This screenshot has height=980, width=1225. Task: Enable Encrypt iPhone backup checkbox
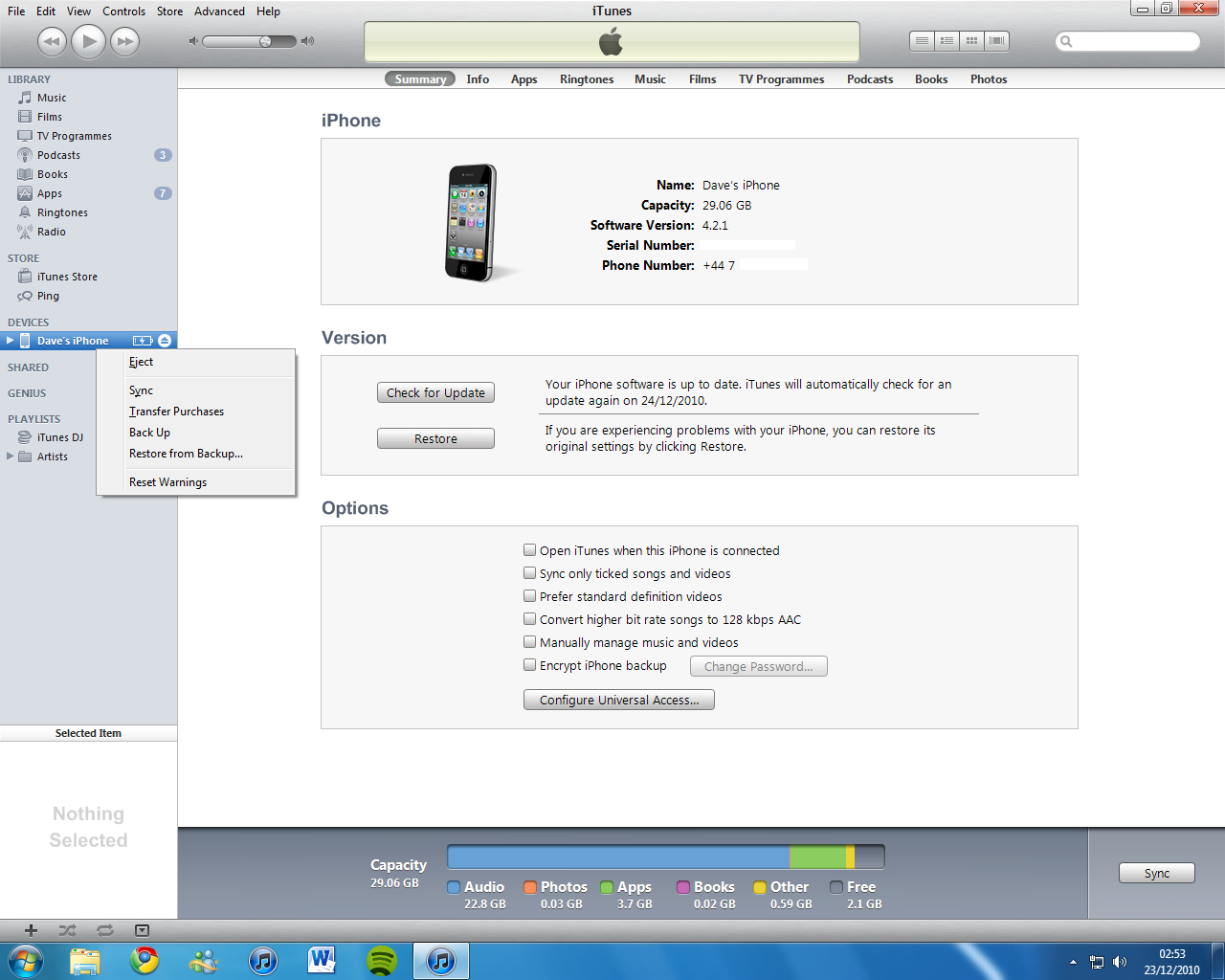[x=529, y=665]
